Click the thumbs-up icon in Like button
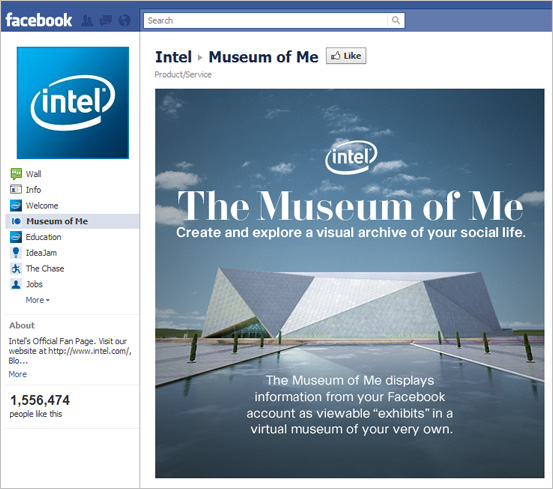The height and width of the screenshot is (489, 553). 335,56
